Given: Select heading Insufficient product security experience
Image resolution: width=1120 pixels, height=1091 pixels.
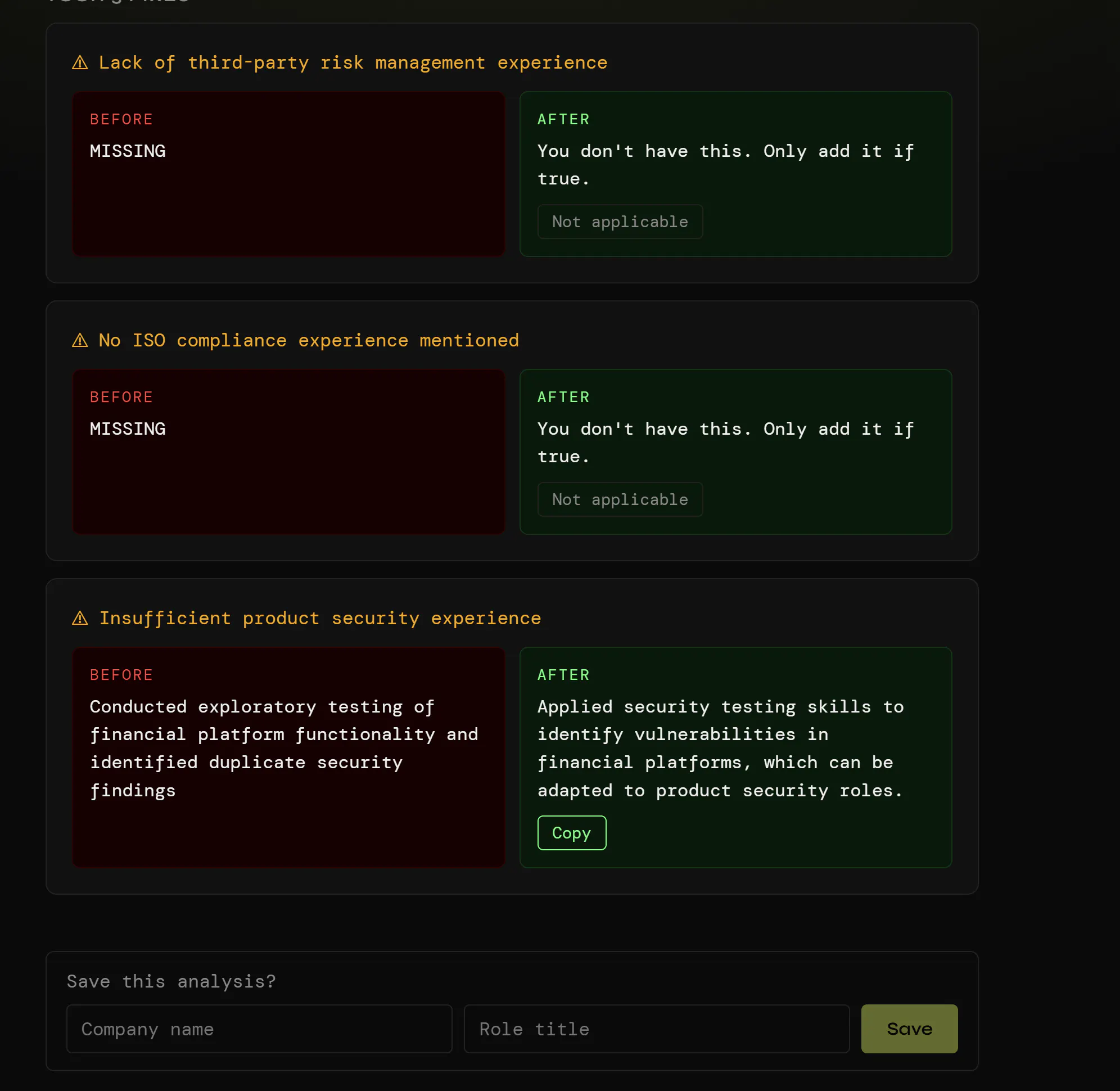Looking at the screenshot, I should pyautogui.click(x=320, y=618).
